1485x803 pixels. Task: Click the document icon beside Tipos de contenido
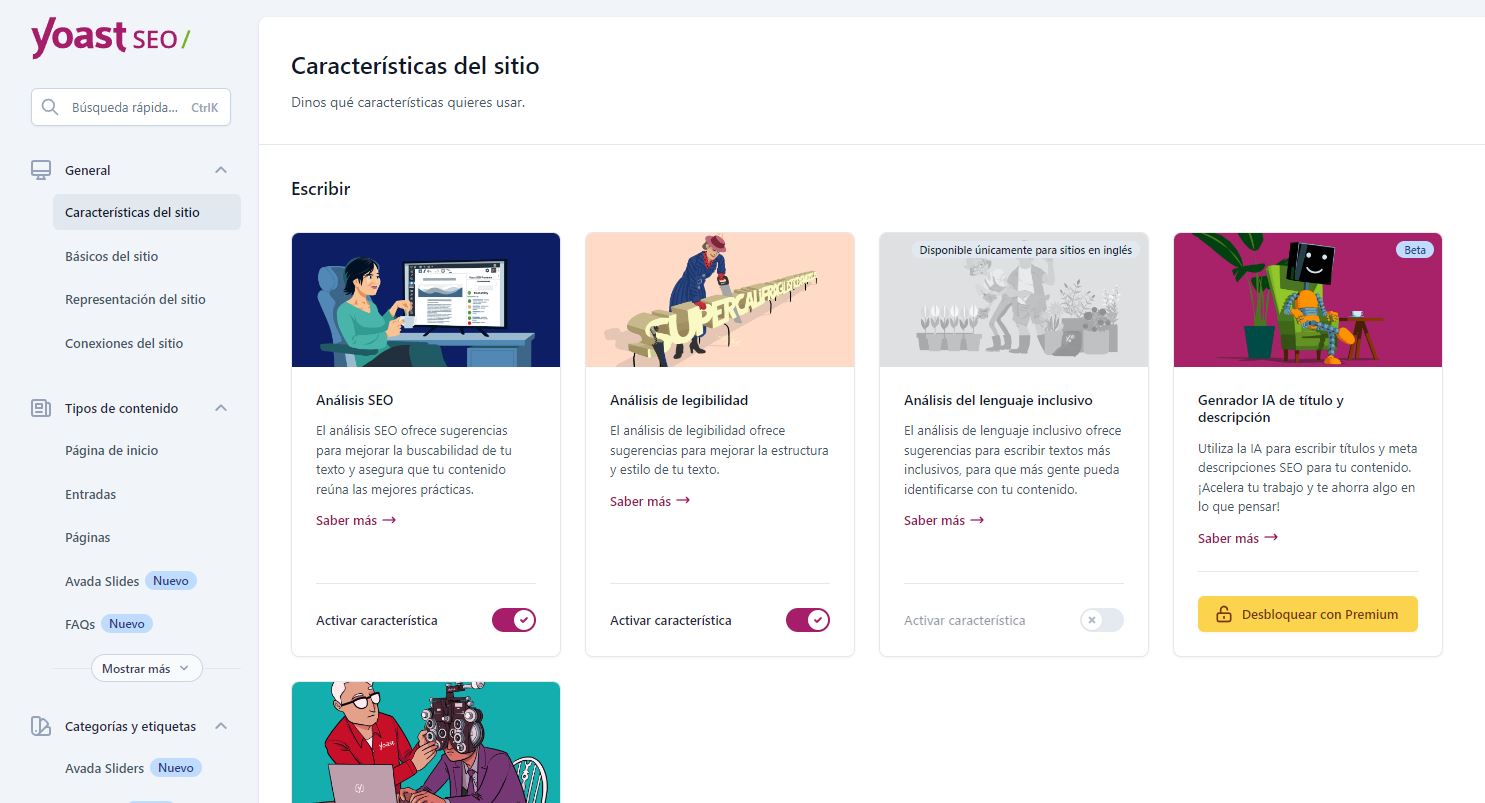[x=40, y=408]
